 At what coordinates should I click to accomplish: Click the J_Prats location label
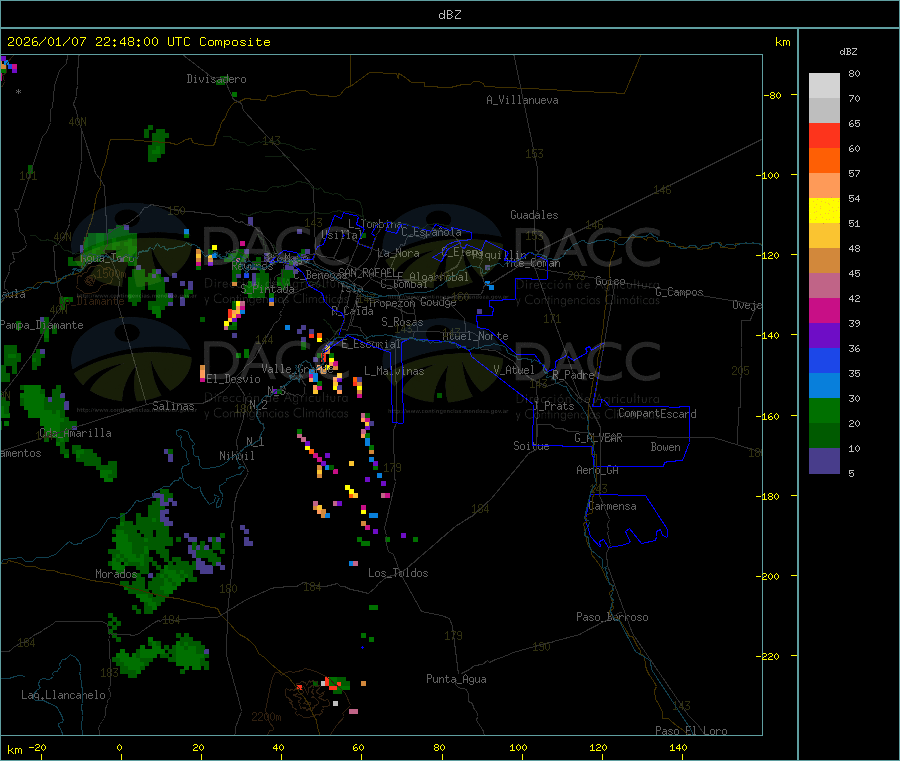[x=555, y=406]
